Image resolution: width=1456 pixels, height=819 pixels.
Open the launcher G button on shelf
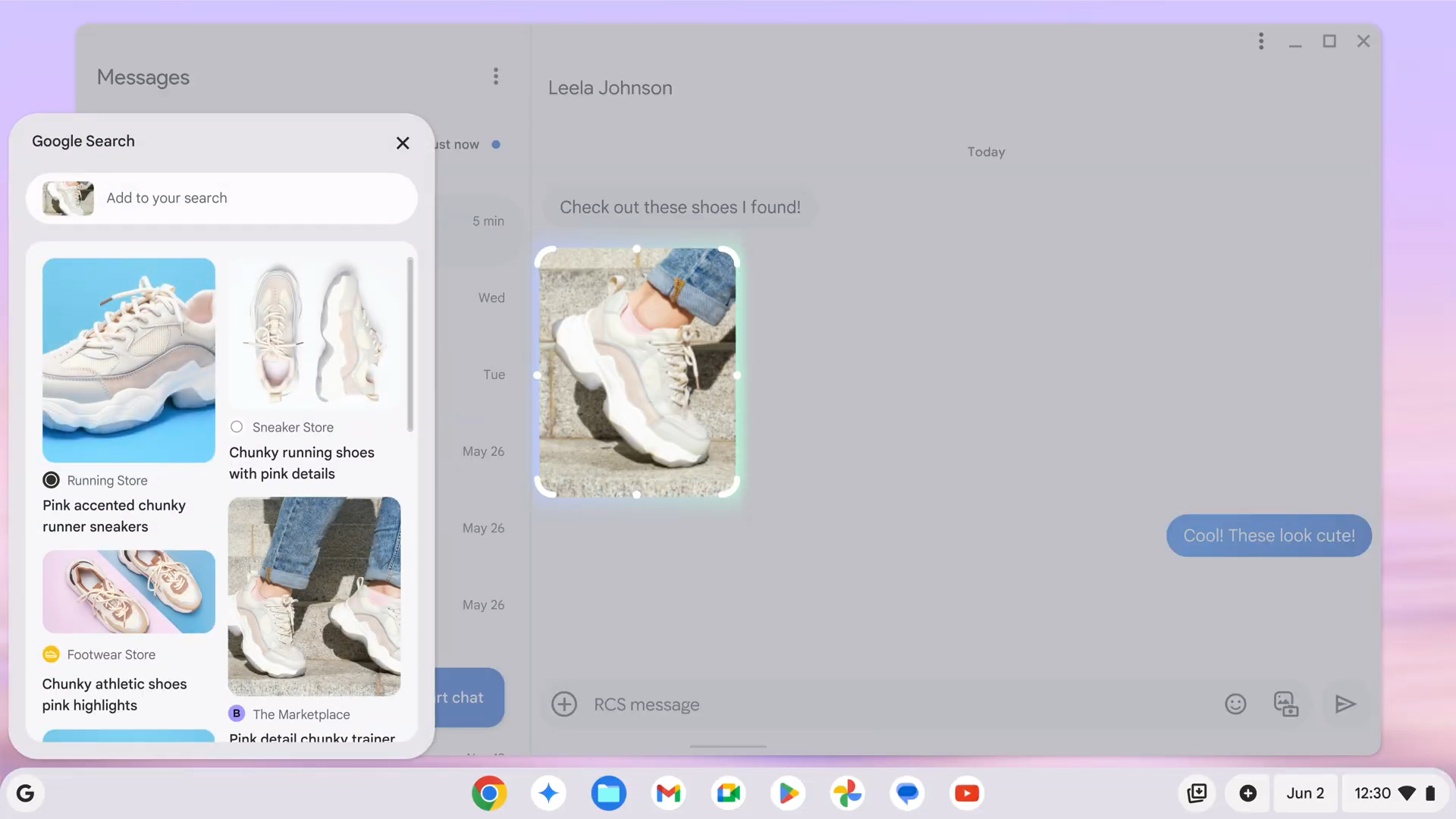[25, 793]
